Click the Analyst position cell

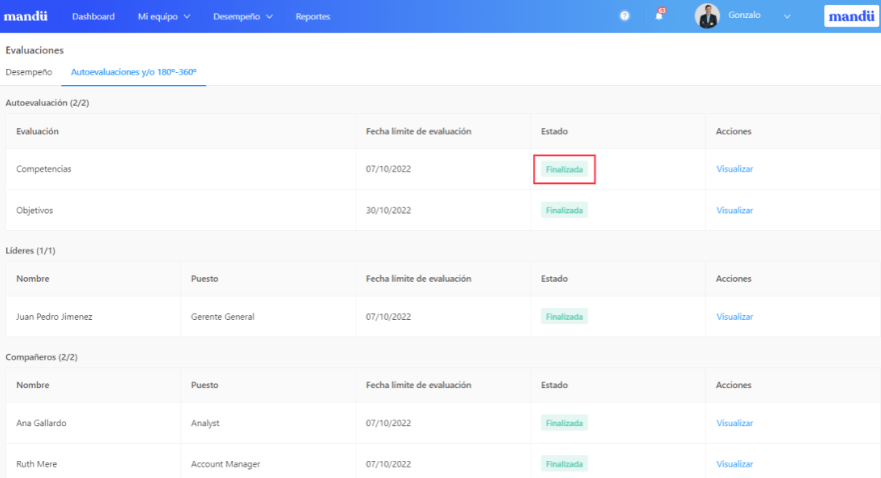[205, 423]
